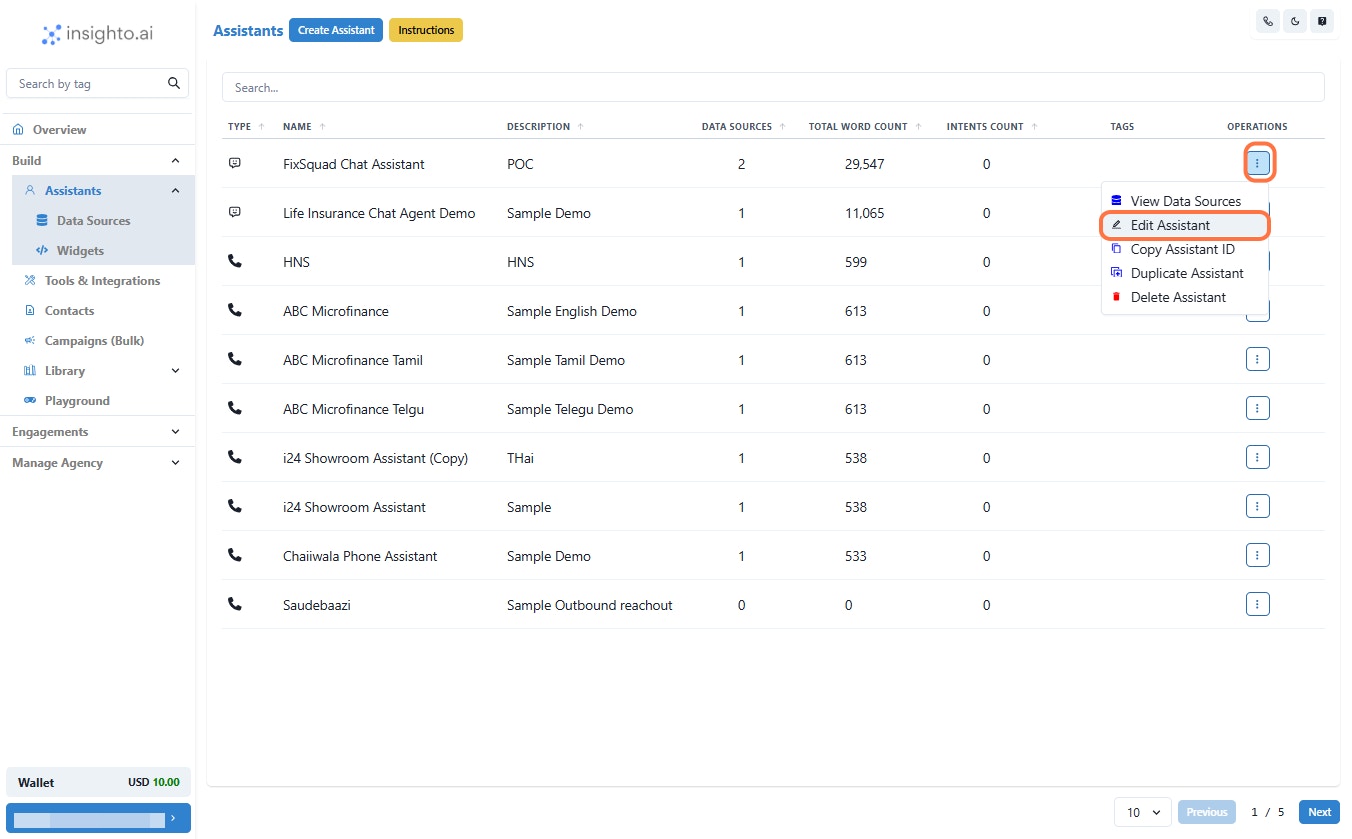This screenshot has width=1352, height=839.
Task: Open operations menu for Saudebaazi row
Action: click(1258, 604)
